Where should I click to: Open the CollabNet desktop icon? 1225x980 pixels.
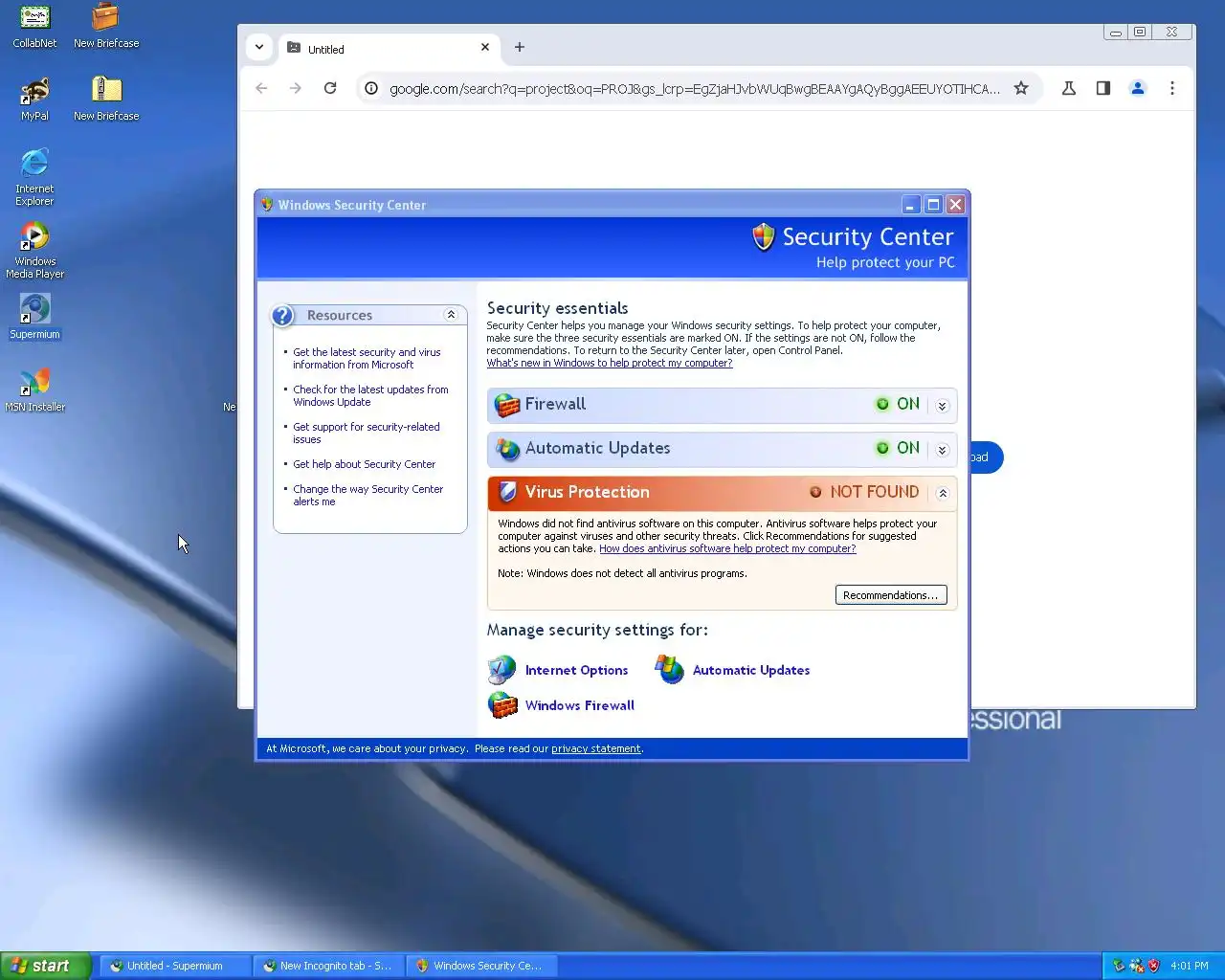coord(34,26)
